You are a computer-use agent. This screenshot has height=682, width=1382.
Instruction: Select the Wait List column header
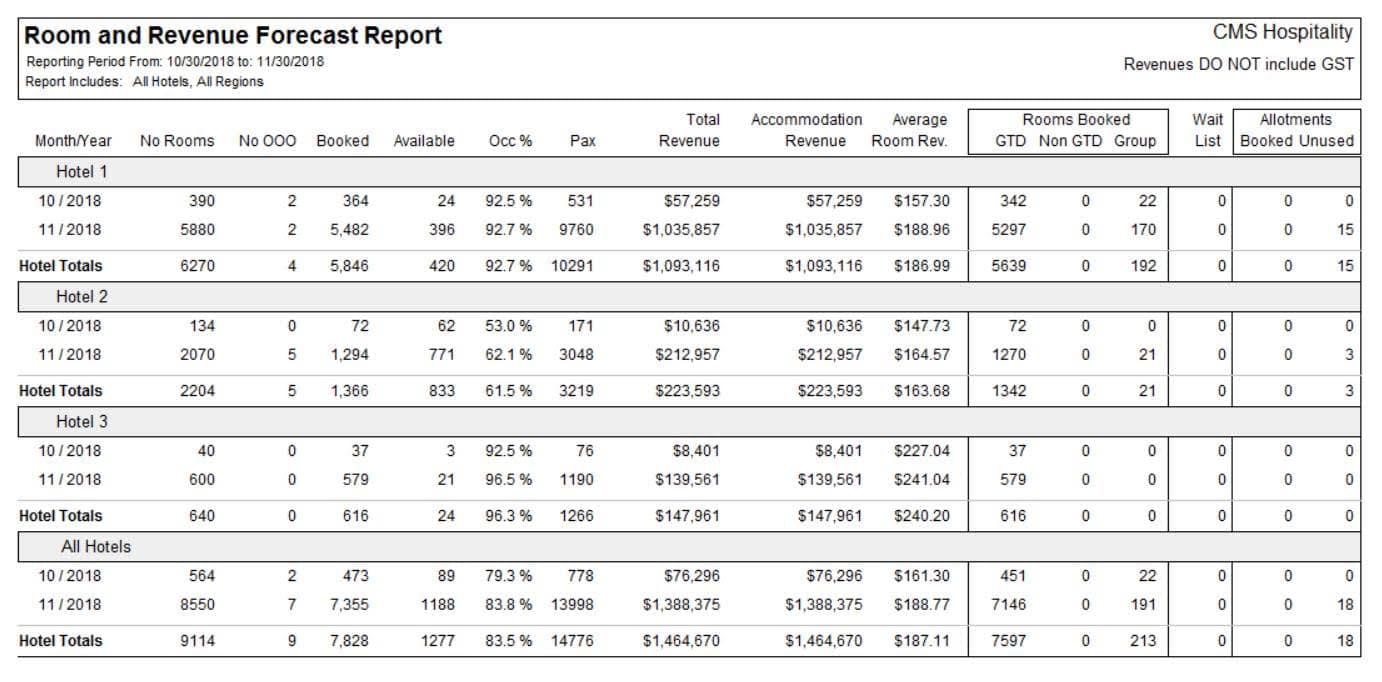[x=1208, y=130]
